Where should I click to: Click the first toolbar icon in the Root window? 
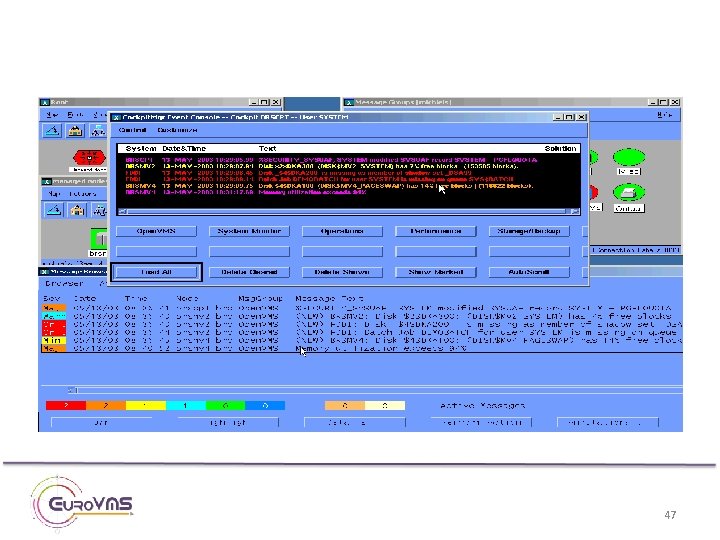52,131
